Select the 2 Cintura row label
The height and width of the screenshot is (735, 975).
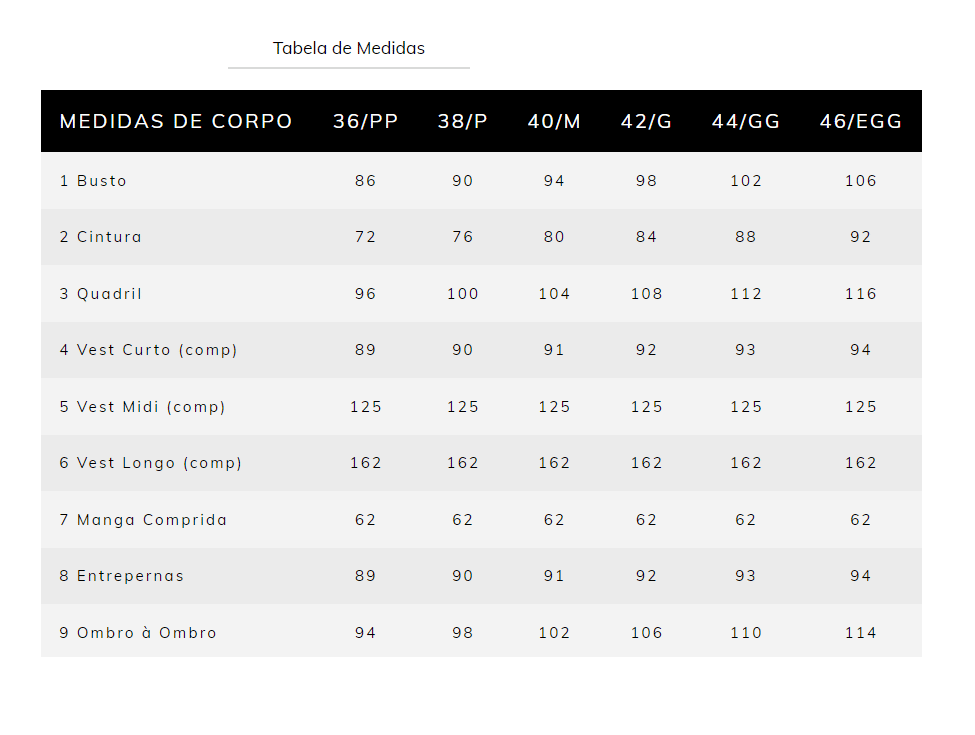tap(100, 237)
